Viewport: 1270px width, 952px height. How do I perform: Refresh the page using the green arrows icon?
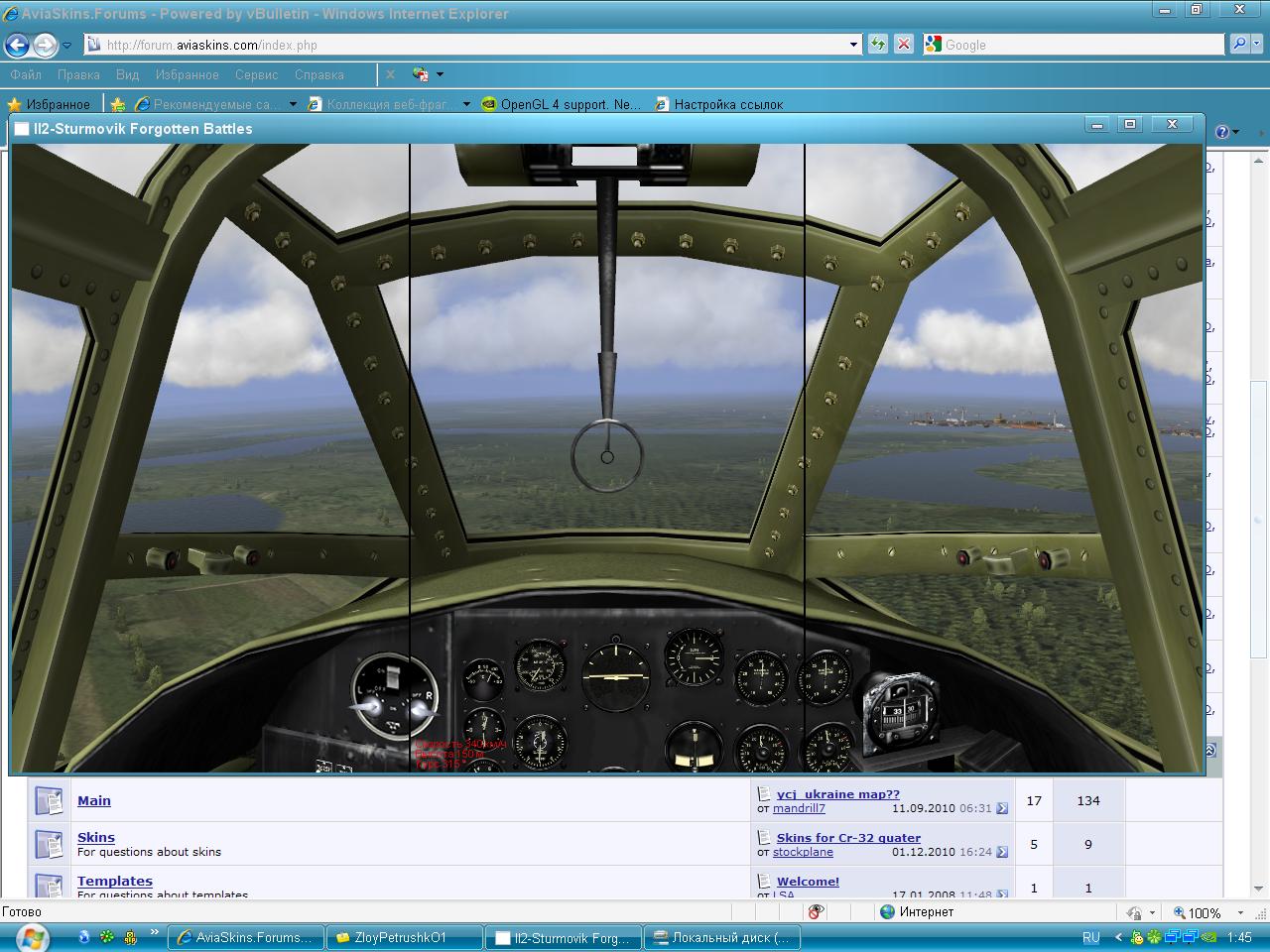point(878,44)
